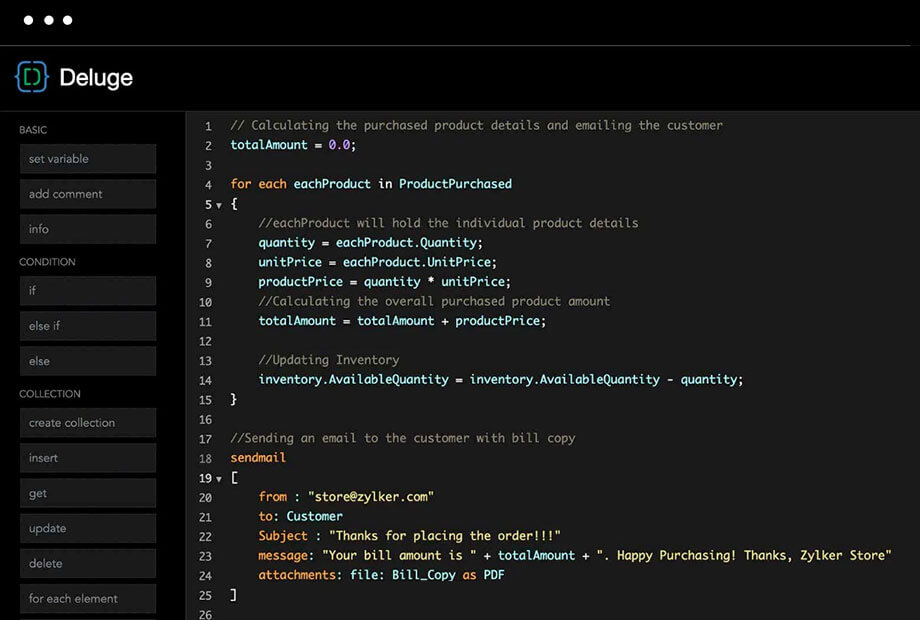
Task: Click the "store@zylker.com" string in code
Action: [x=370, y=497]
